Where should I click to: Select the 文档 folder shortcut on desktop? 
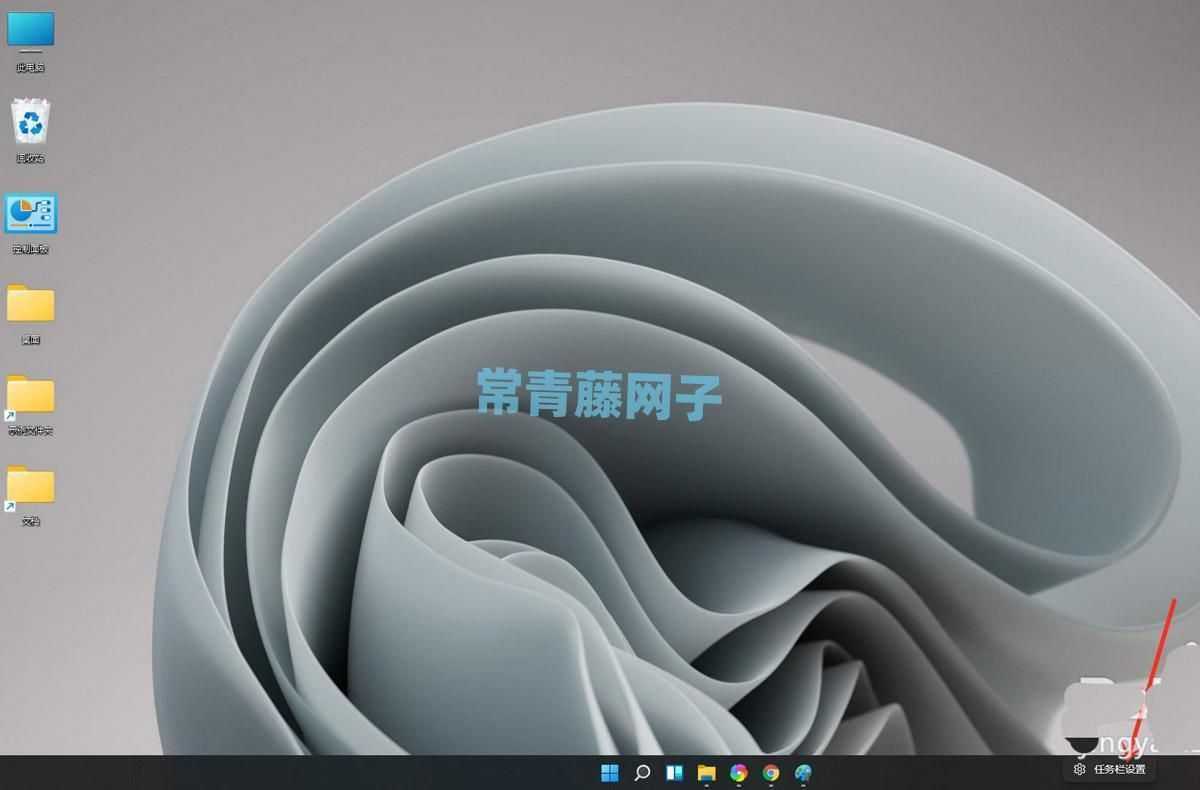(31, 495)
